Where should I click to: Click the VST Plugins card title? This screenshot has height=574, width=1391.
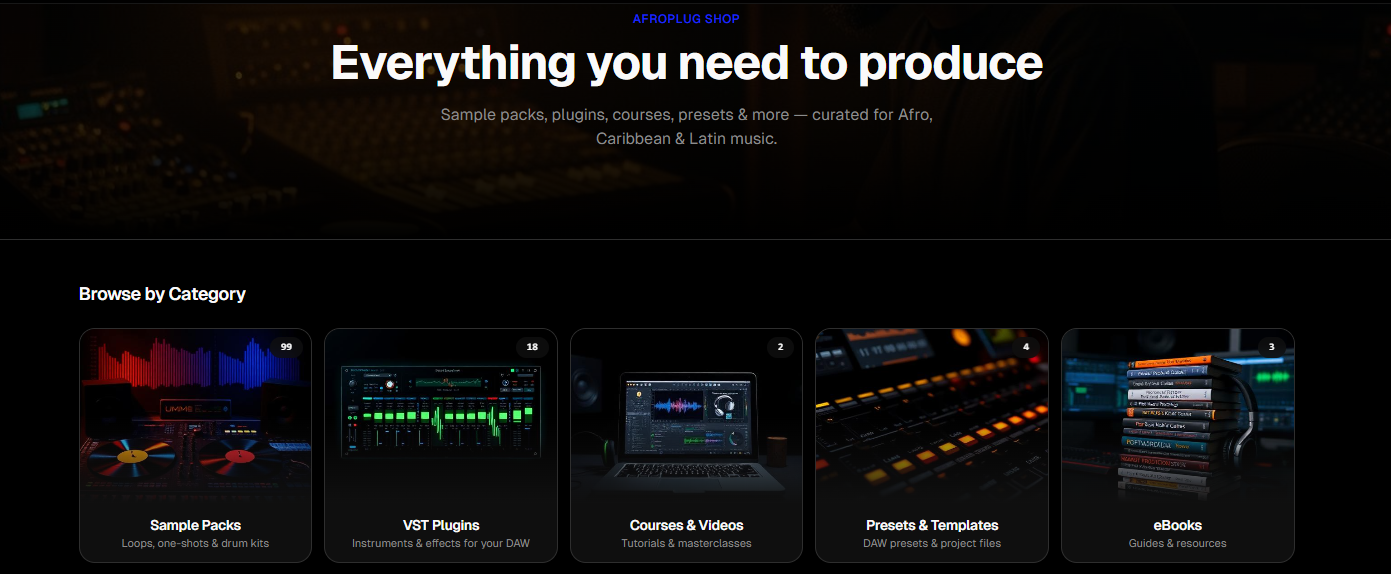[x=441, y=525]
